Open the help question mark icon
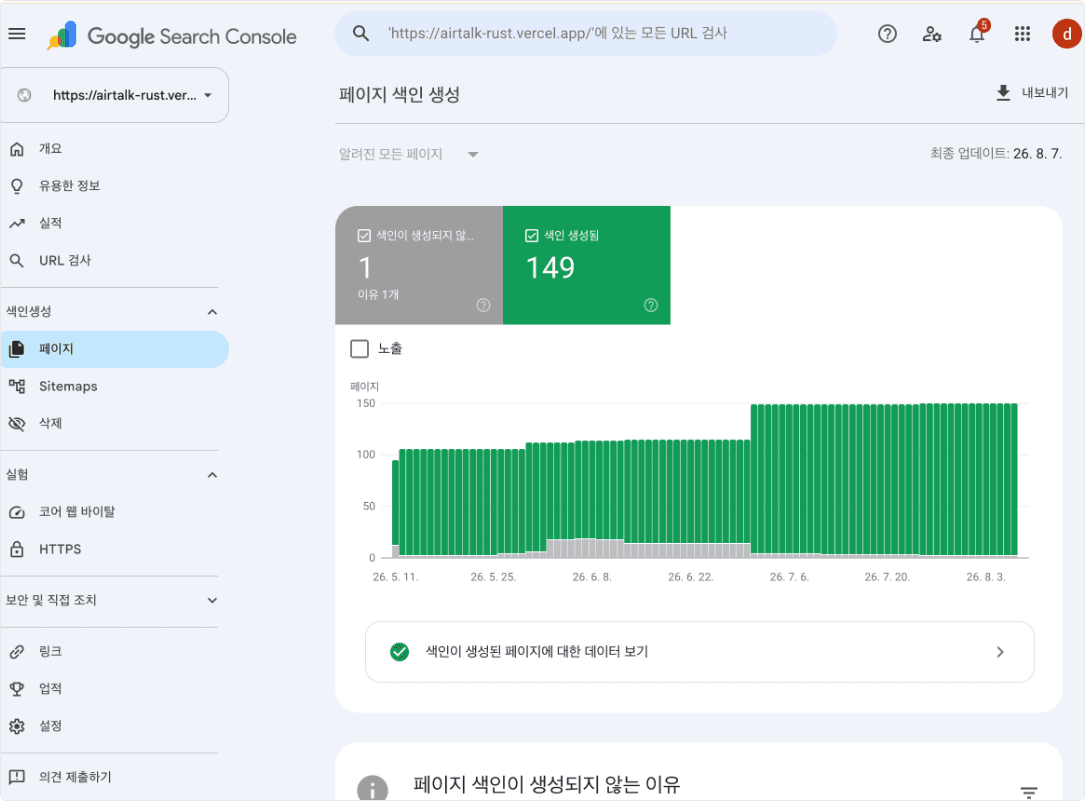The width and height of the screenshot is (1085, 801). tap(887, 34)
